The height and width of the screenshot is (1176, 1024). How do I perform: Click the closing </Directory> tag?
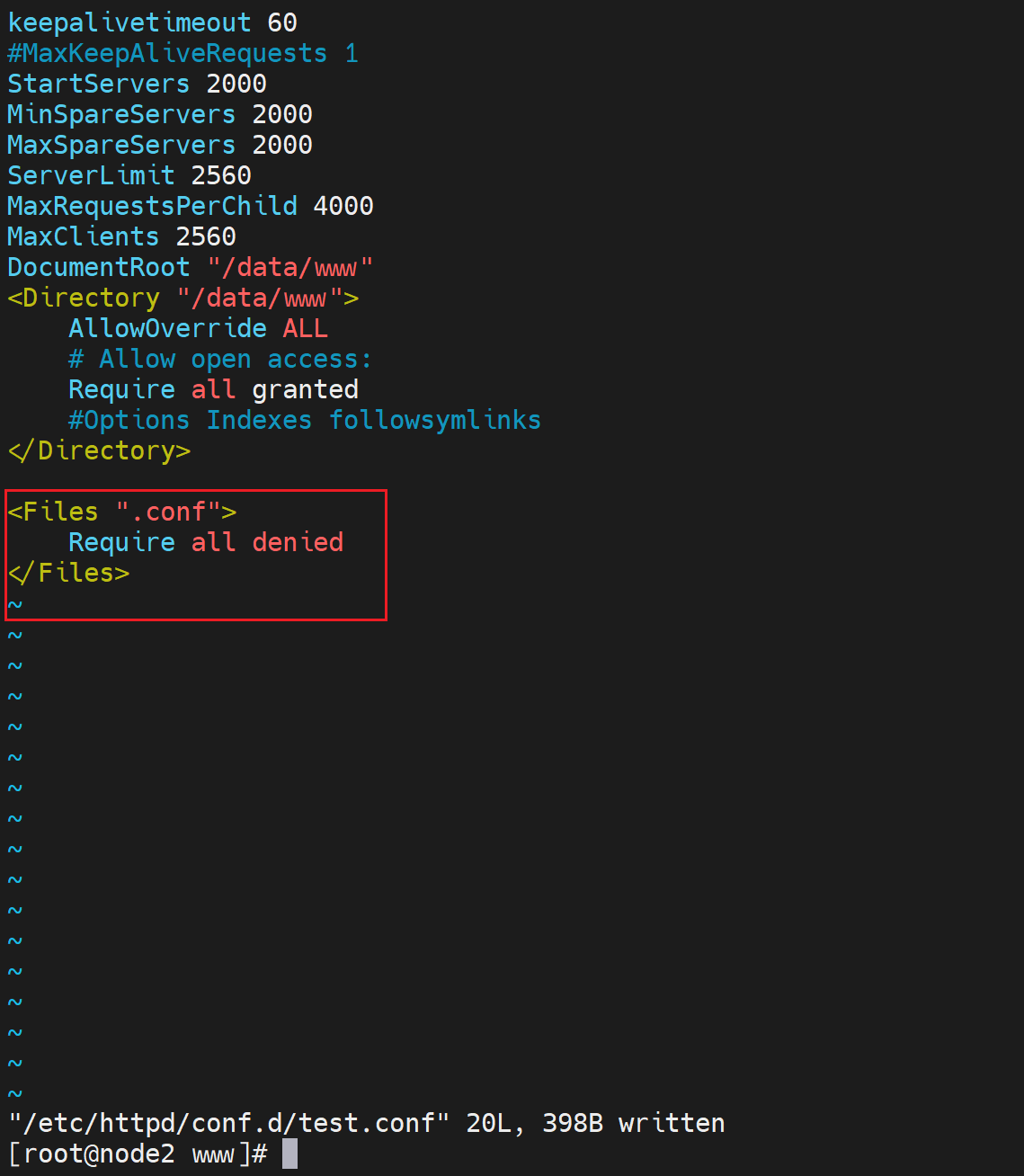click(99, 450)
